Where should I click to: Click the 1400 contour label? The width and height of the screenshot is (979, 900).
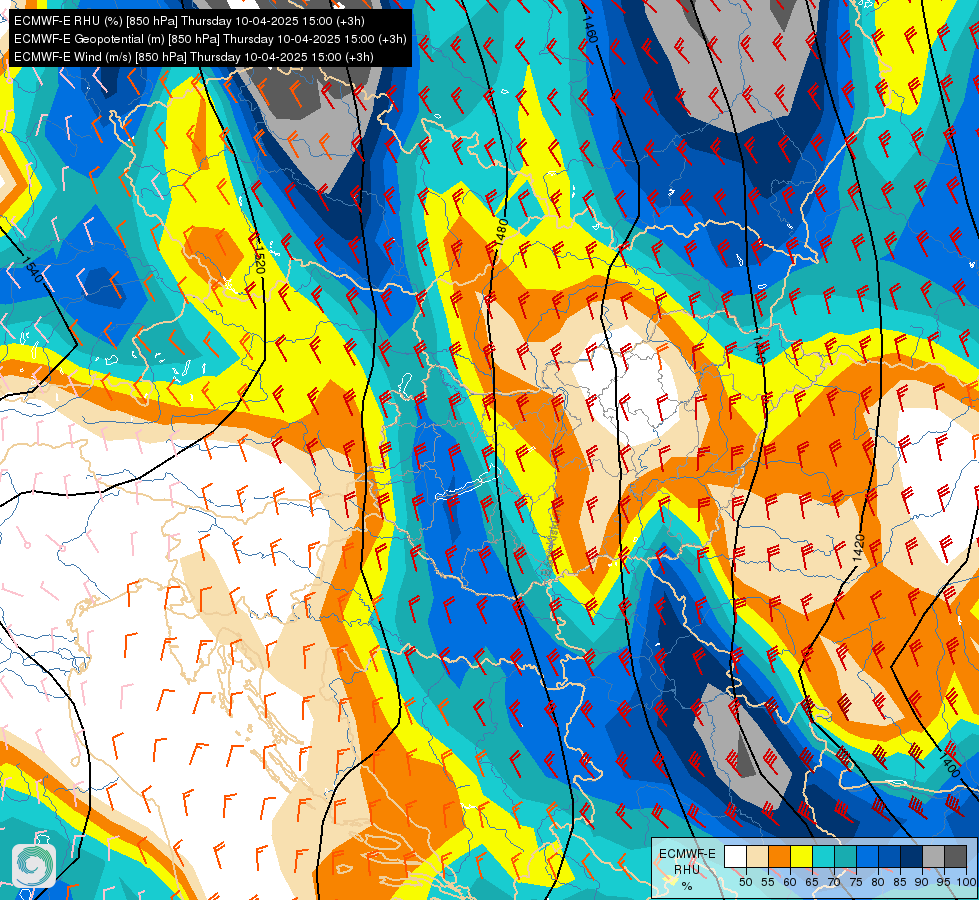(949, 763)
